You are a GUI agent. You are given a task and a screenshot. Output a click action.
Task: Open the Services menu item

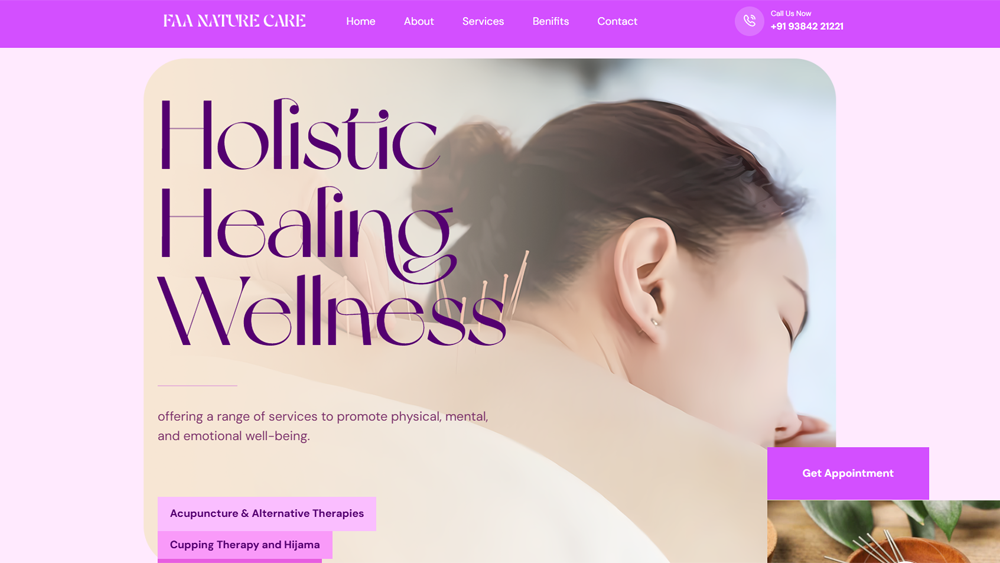483,21
